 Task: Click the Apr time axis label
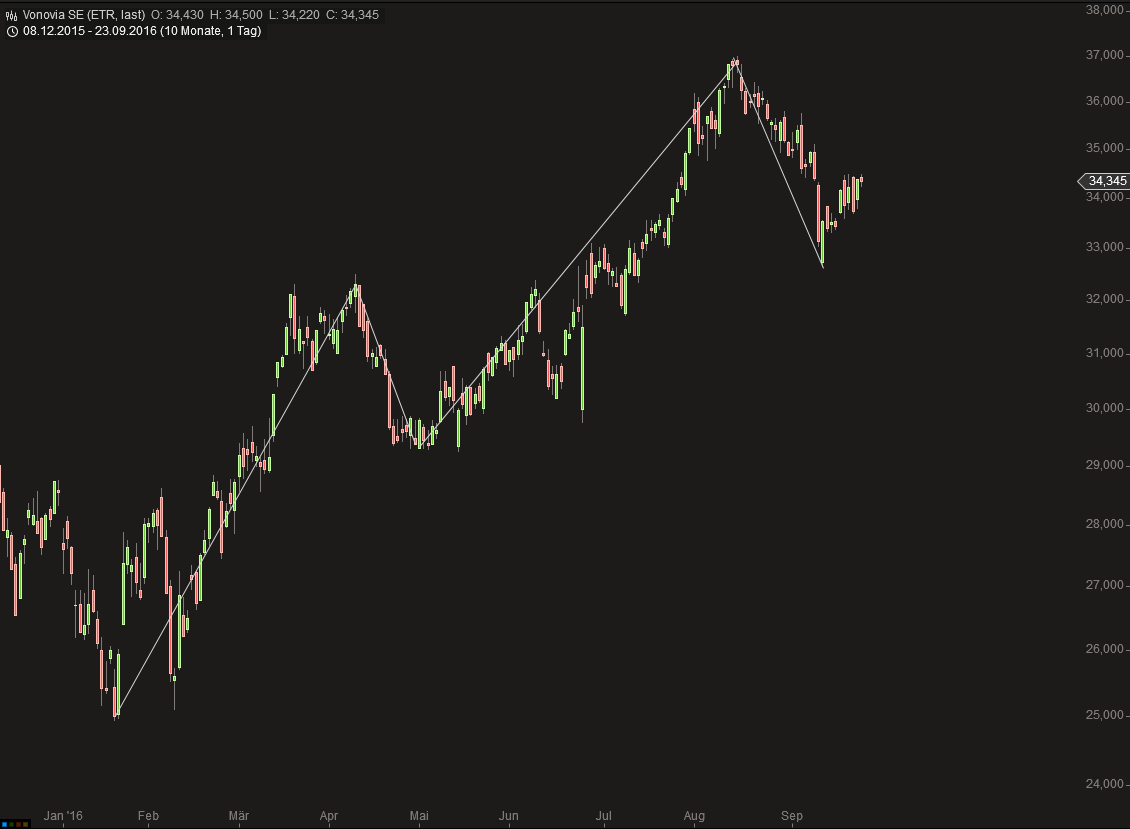[329, 816]
